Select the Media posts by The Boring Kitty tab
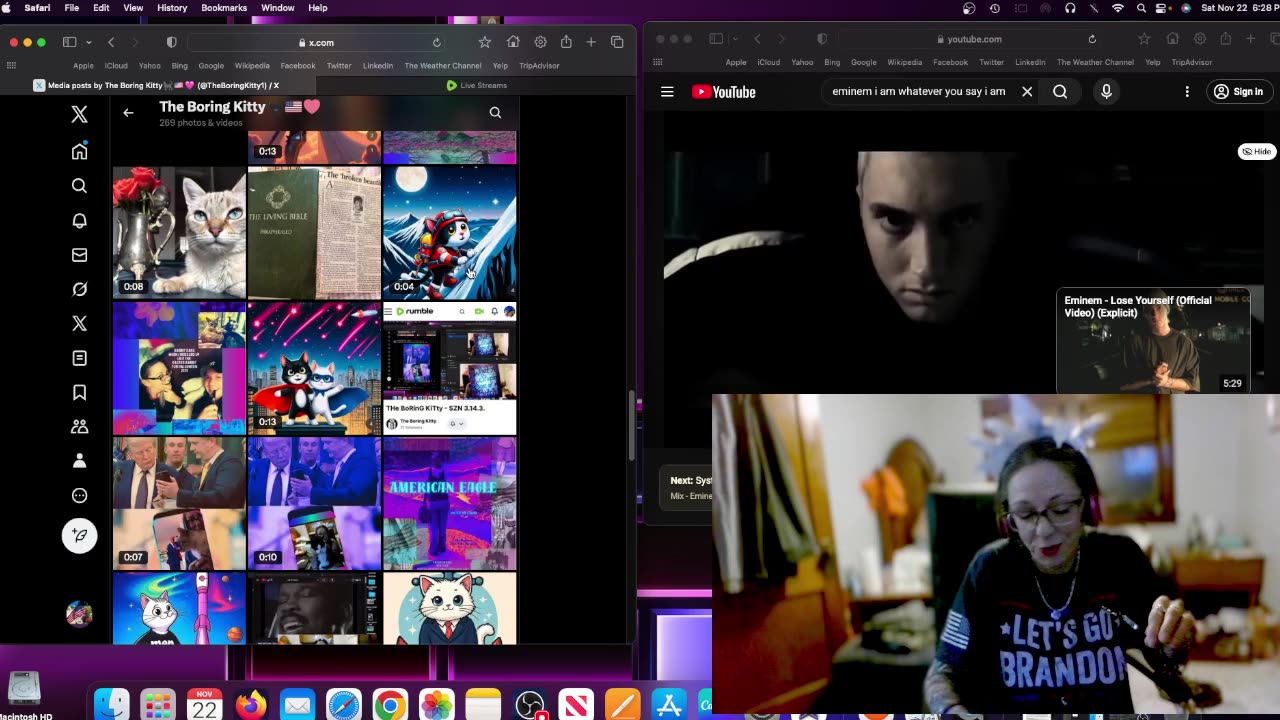 point(157,86)
